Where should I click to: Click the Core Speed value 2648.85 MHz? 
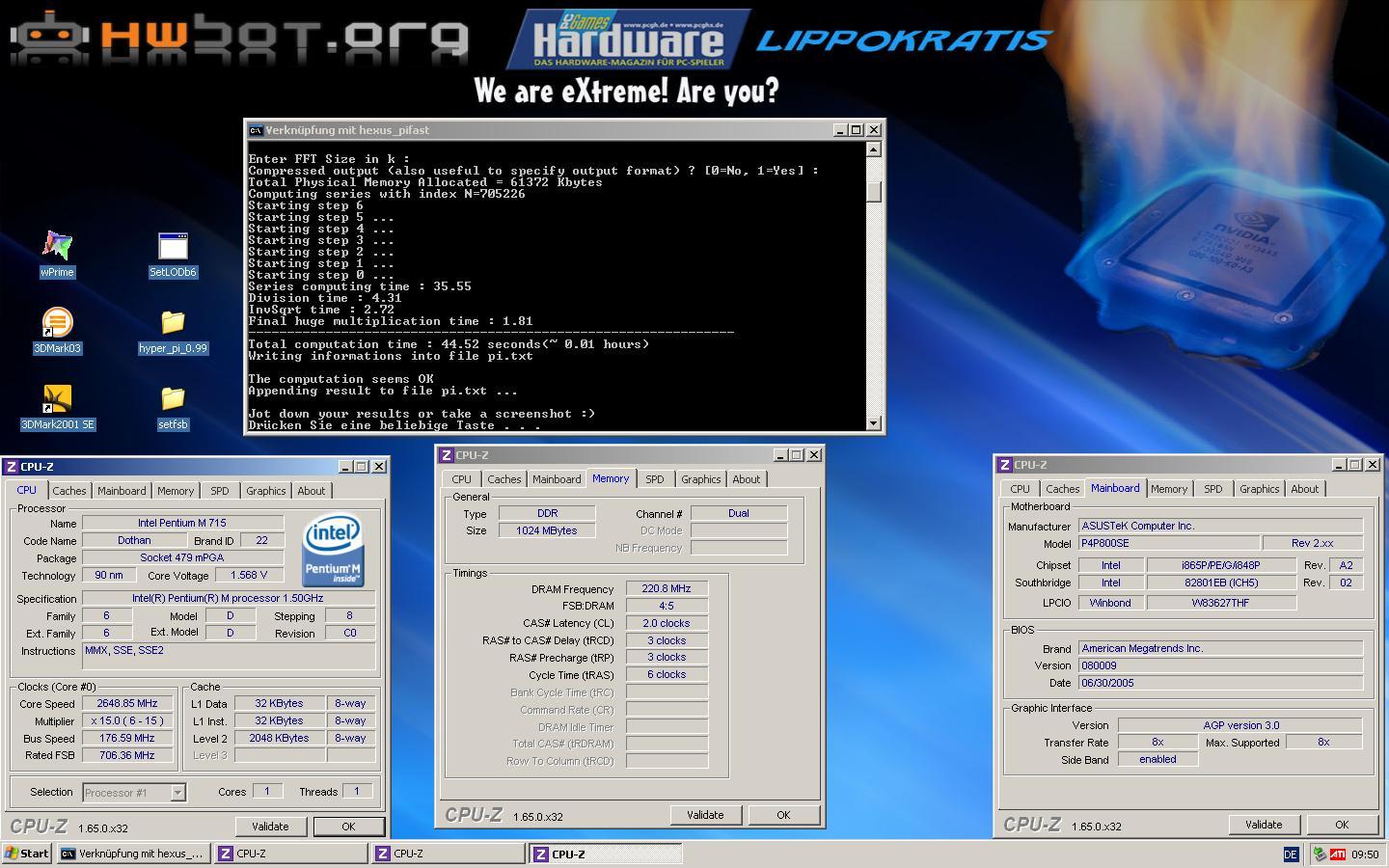127,704
